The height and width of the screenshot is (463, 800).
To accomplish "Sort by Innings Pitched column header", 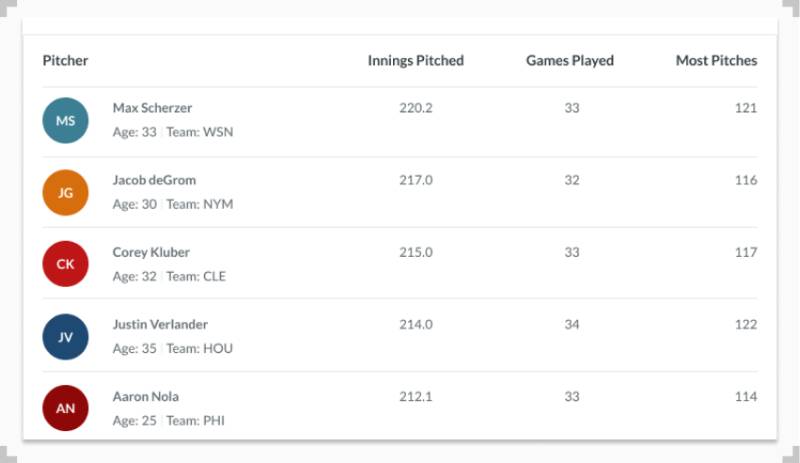I will click(x=415, y=60).
